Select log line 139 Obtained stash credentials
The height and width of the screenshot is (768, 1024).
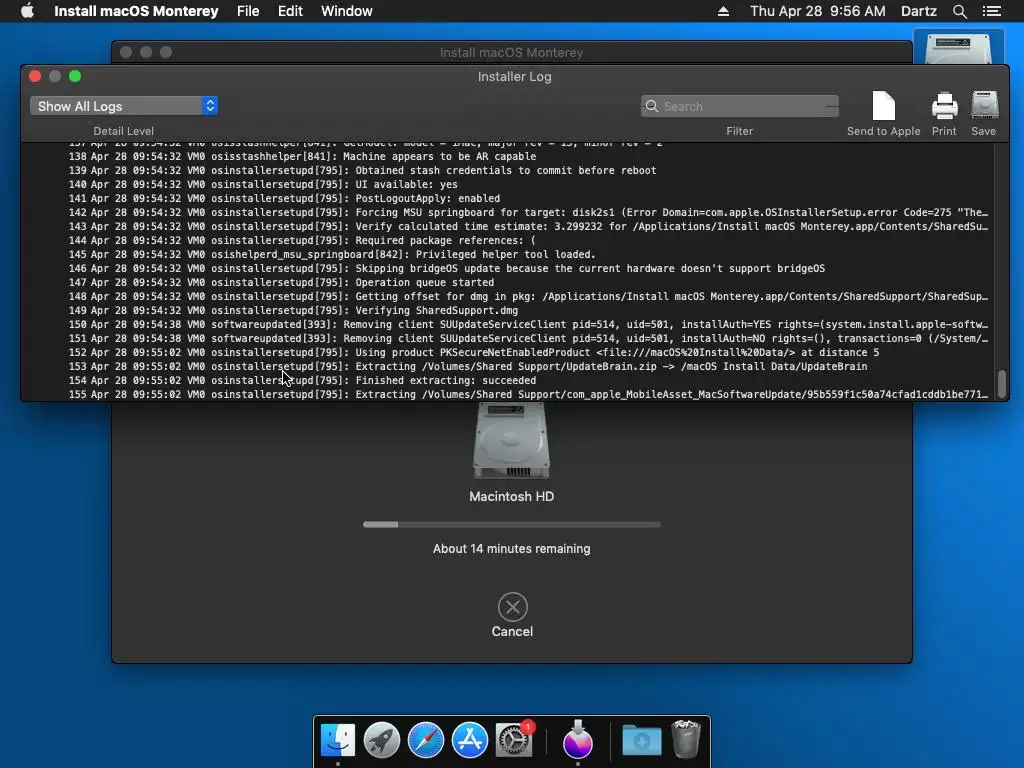pos(509,170)
